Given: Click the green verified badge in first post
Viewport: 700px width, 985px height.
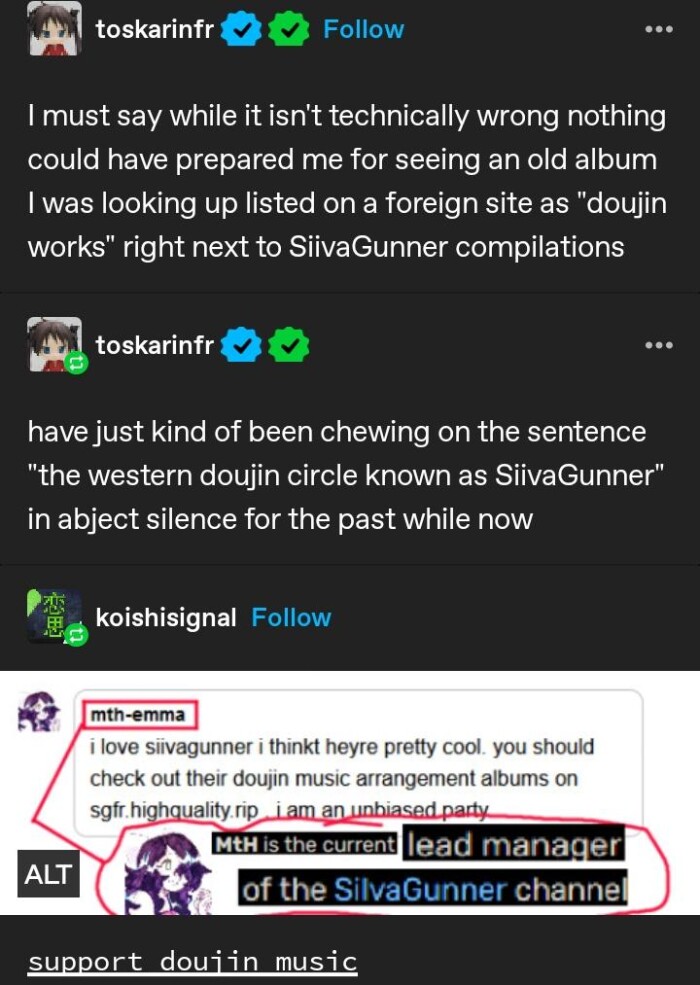Looking at the screenshot, I should (288, 30).
